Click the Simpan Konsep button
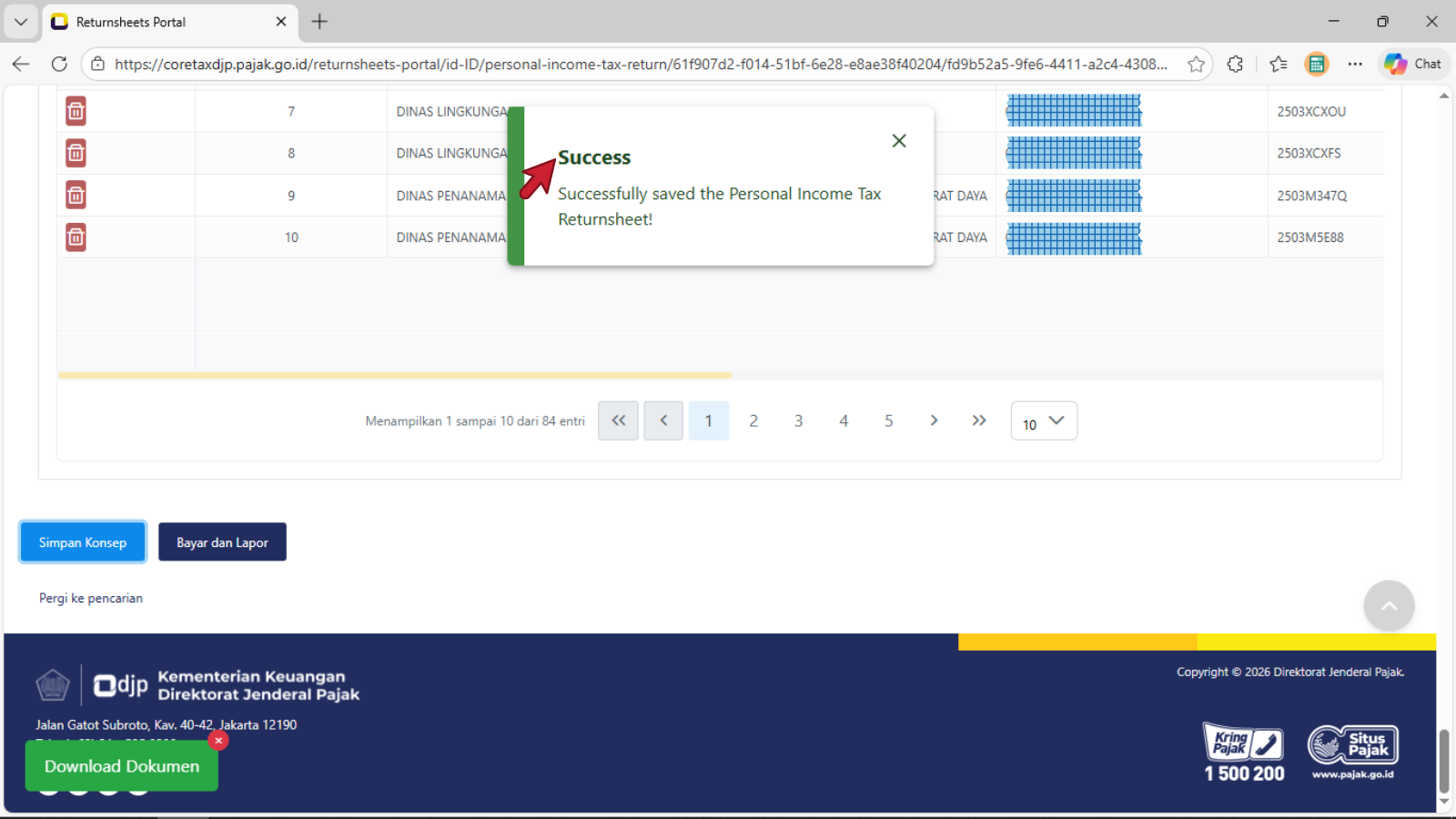 pyautogui.click(x=83, y=542)
